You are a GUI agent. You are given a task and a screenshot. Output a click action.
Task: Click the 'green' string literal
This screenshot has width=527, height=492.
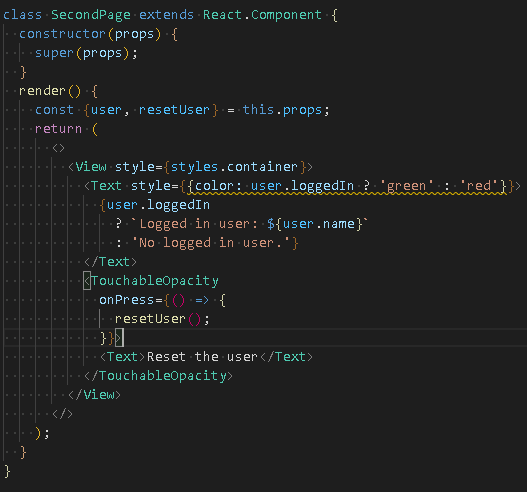click(406, 186)
